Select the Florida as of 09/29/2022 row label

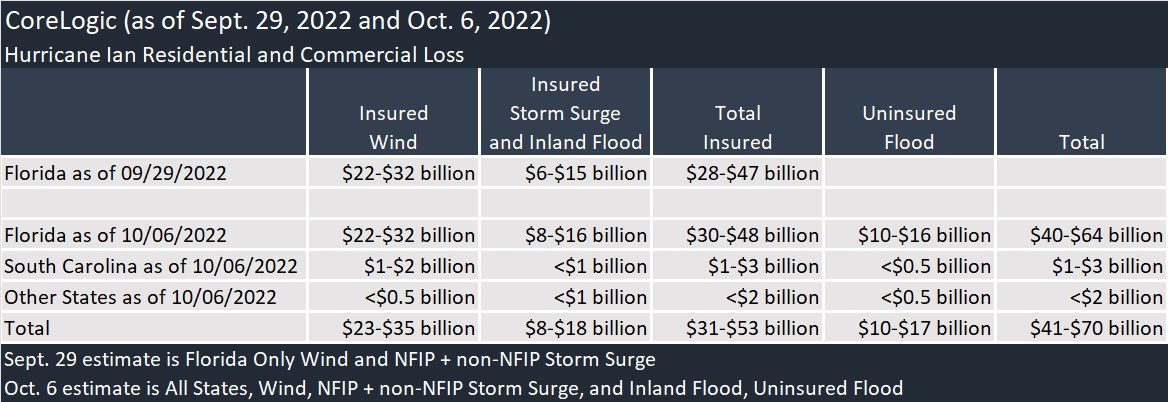click(116, 173)
